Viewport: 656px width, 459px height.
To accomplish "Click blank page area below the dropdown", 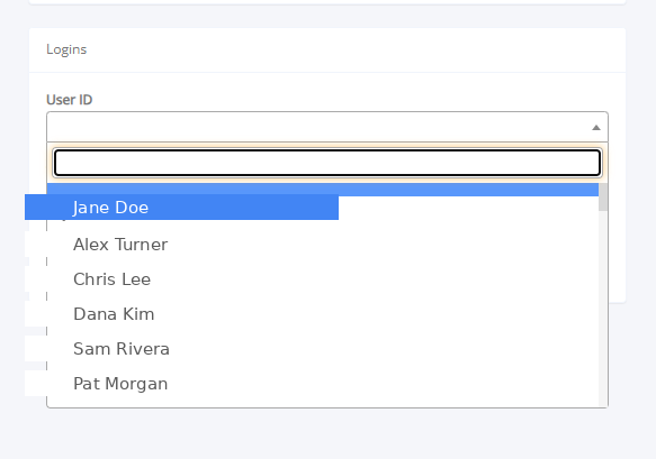I will coord(328,433).
